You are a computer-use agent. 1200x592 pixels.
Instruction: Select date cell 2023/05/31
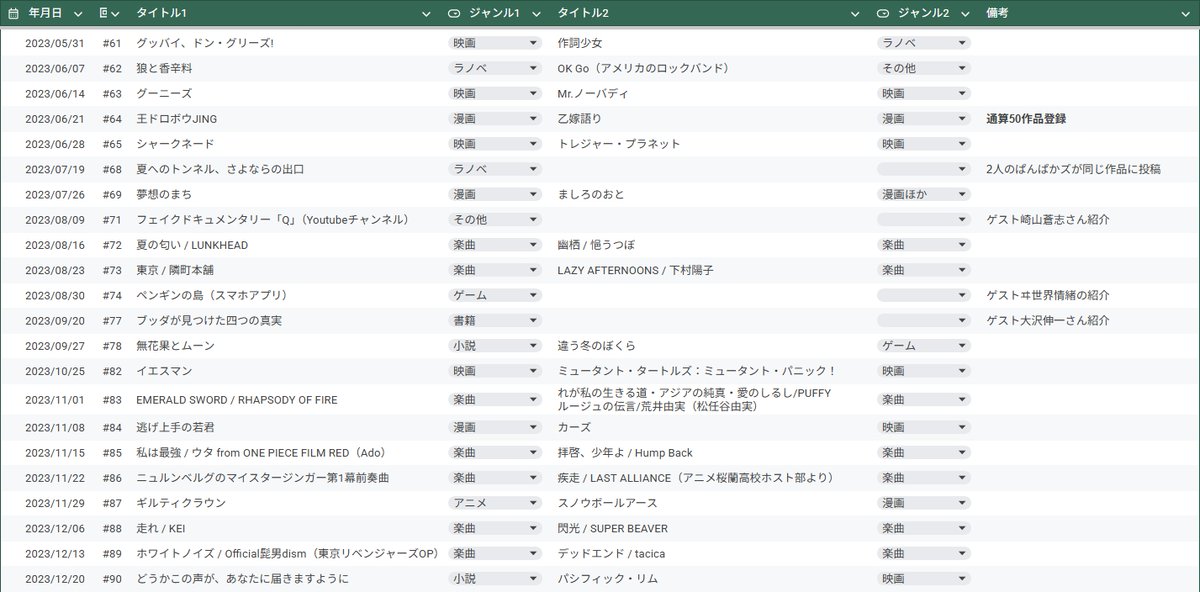tap(56, 43)
